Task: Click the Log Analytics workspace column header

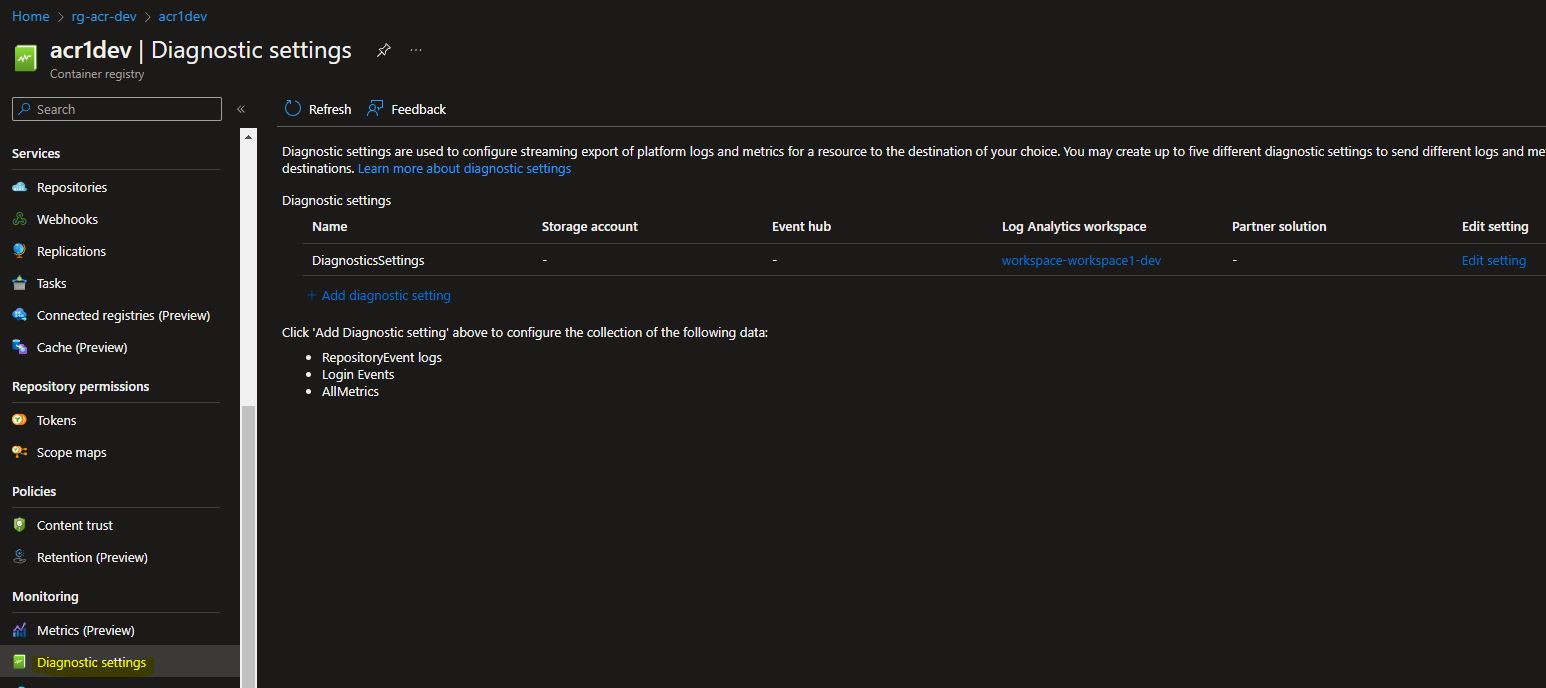Action: pos(1074,226)
